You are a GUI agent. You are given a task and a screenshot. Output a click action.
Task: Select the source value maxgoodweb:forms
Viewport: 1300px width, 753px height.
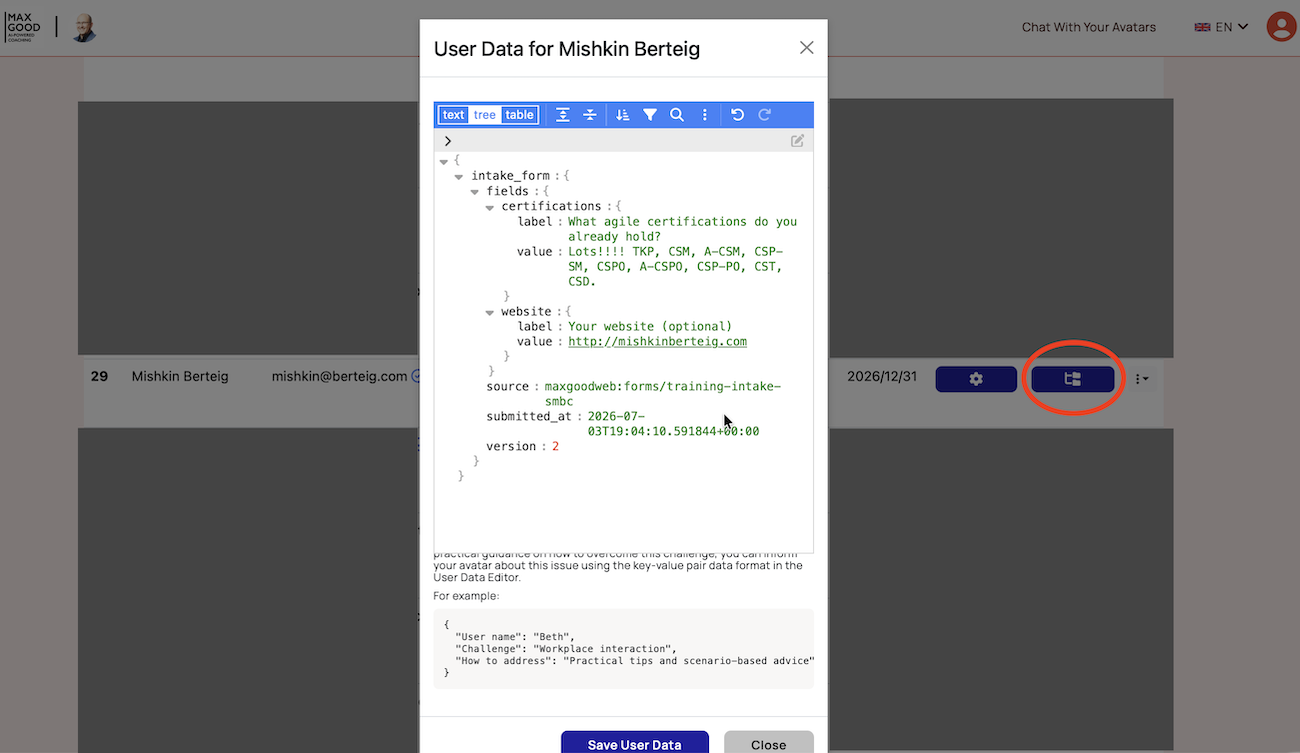[662, 394]
